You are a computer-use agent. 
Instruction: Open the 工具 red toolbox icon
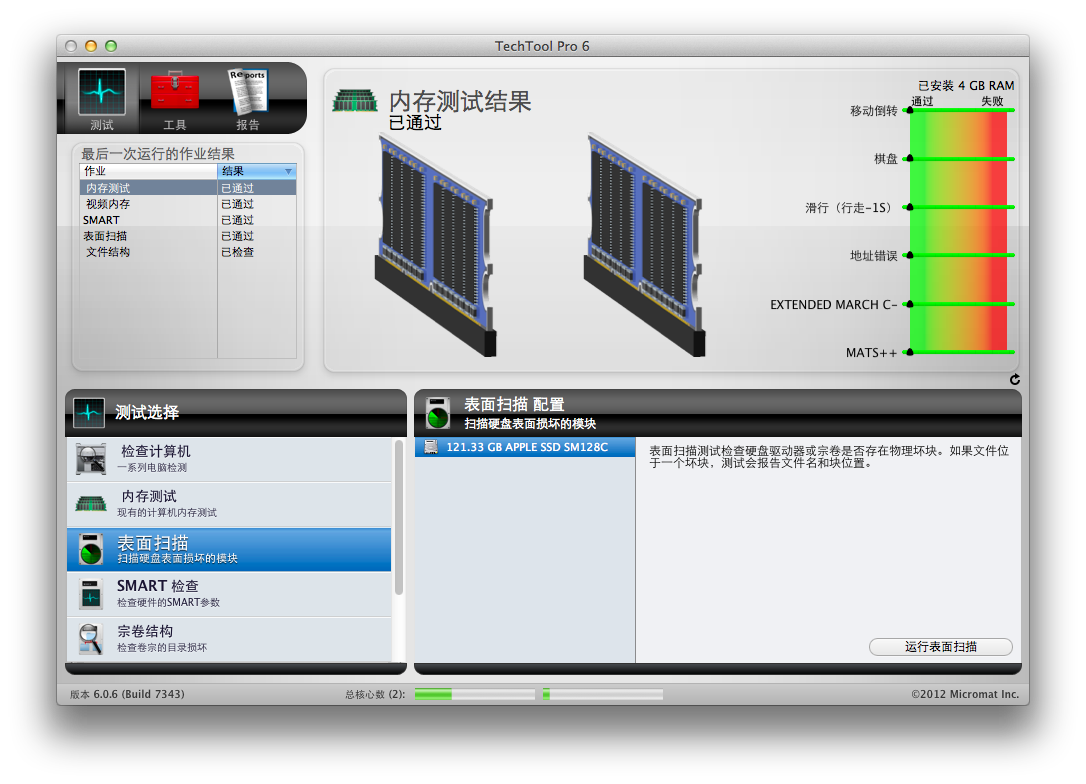point(175,92)
